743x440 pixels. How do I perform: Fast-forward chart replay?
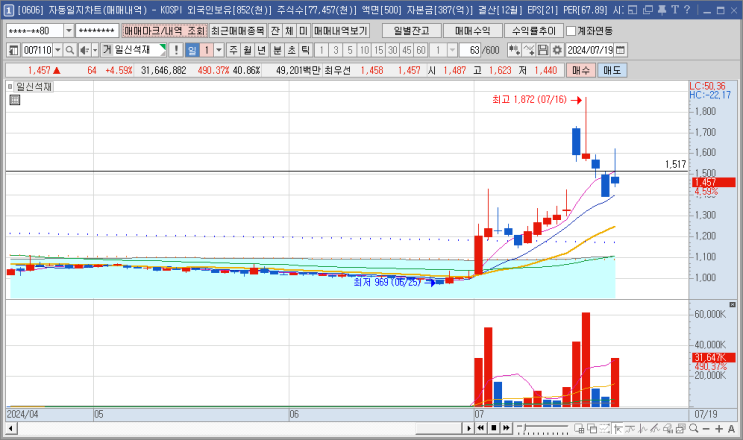[507, 428]
